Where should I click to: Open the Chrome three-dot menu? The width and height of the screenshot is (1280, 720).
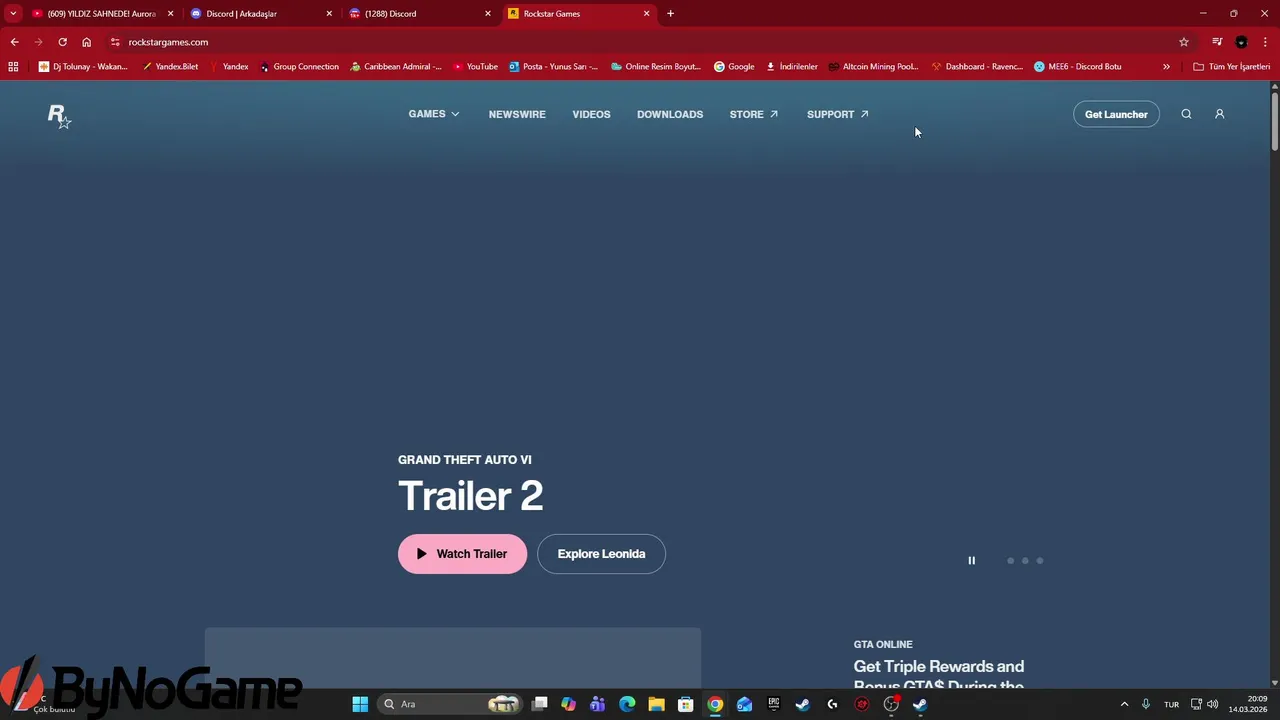(x=1265, y=42)
